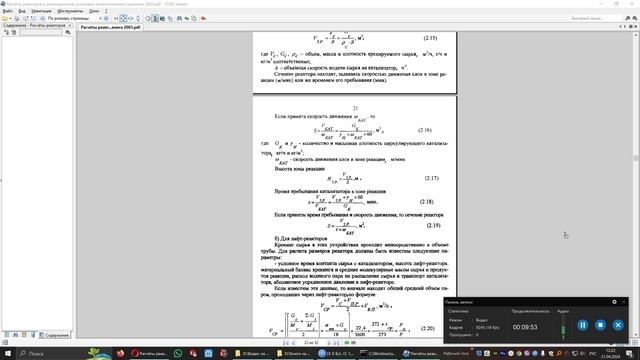
Task: Open the Opera Расчеты реак... taskbar button
Action: tap(149, 353)
